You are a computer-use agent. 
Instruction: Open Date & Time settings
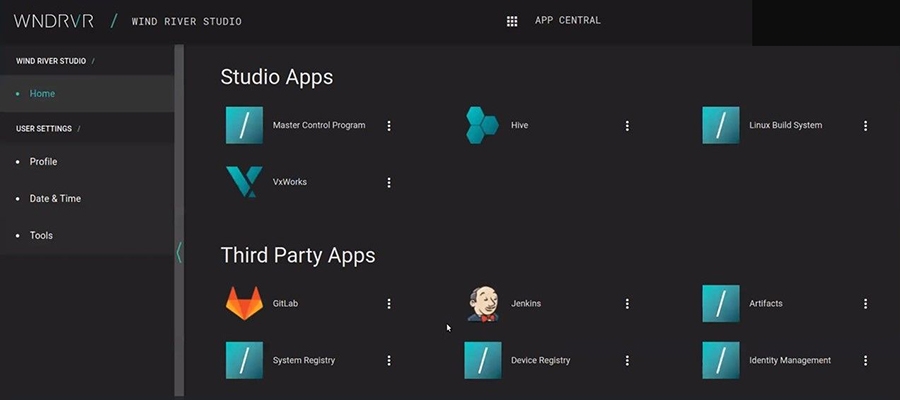click(87, 199)
